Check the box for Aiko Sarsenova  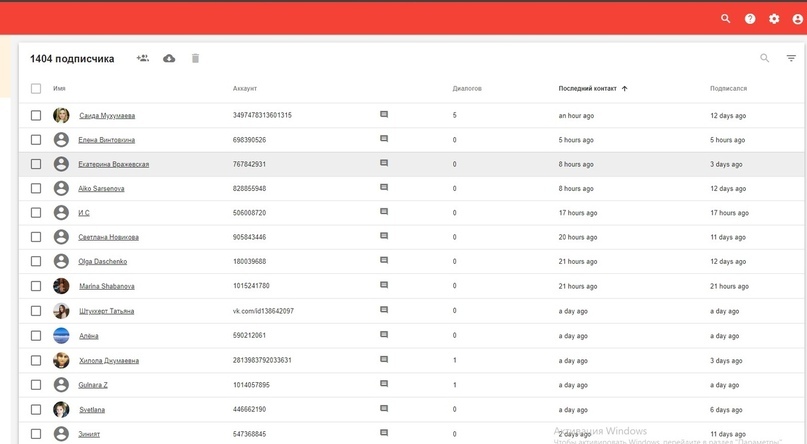click(36, 188)
